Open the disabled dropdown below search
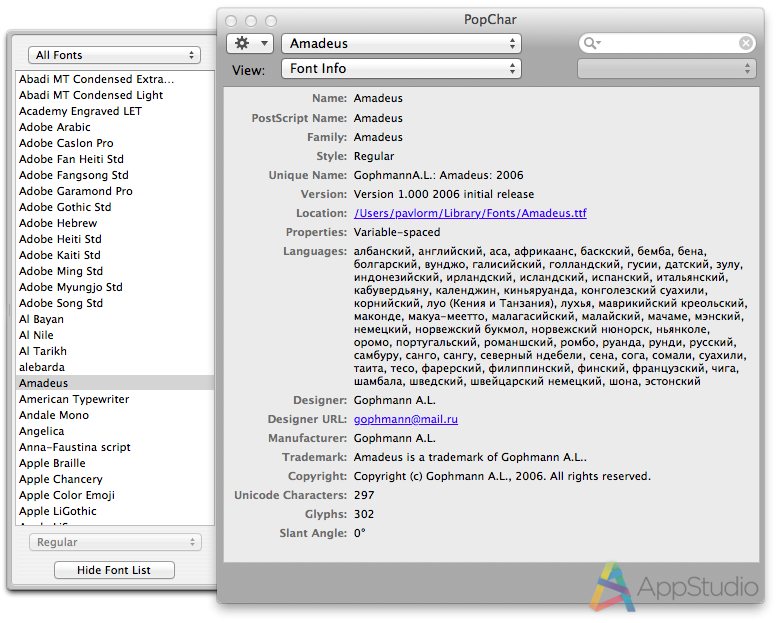 pyautogui.click(x=667, y=68)
